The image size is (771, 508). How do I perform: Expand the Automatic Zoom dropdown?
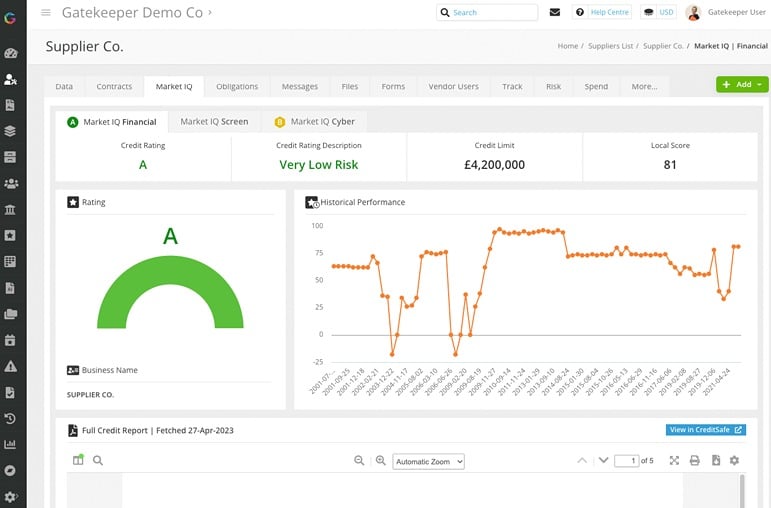coord(428,462)
